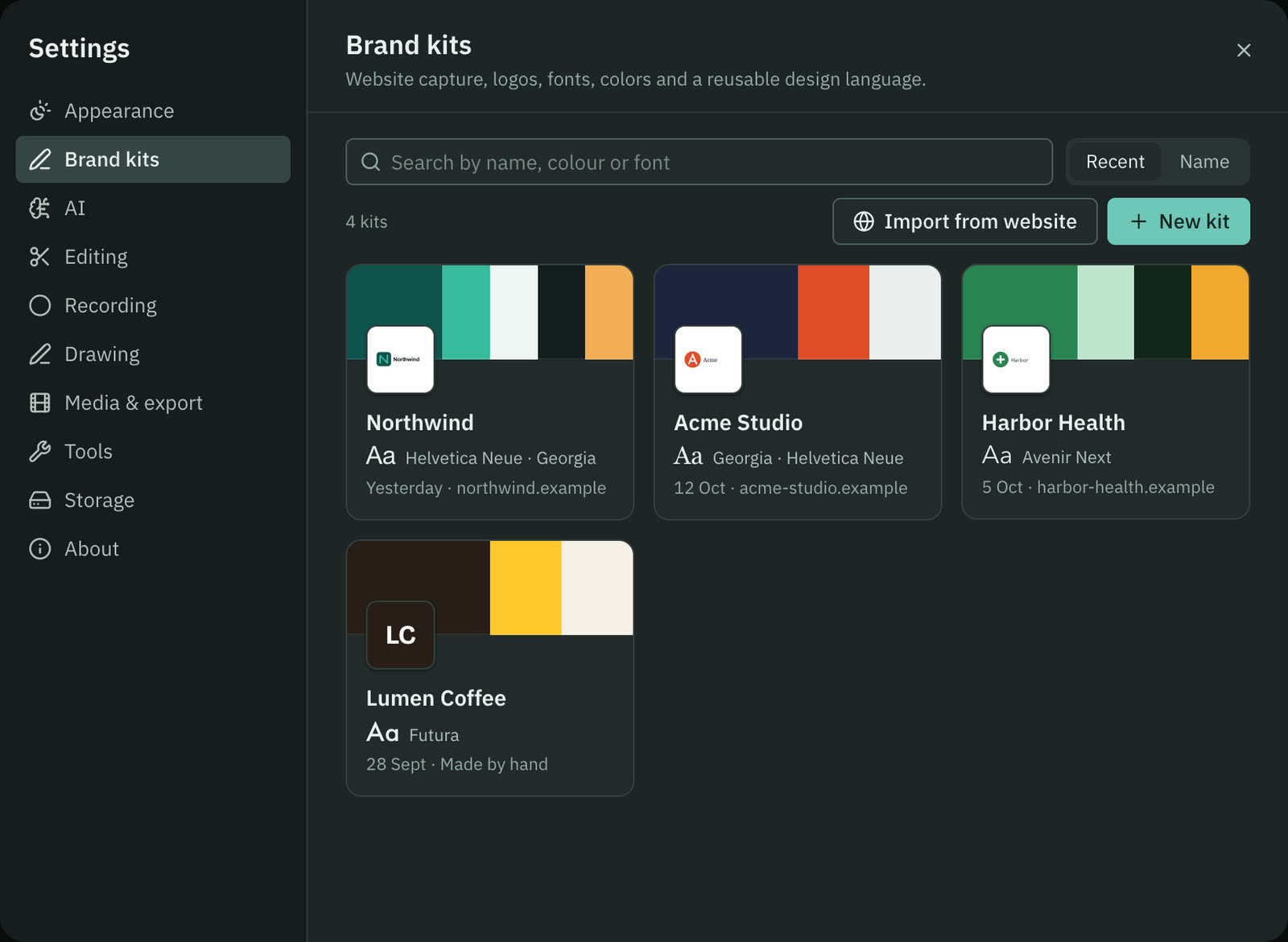Open the Lumen Coffee LC logo tile
The width and height of the screenshot is (1288, 942).
click(400, 635)
